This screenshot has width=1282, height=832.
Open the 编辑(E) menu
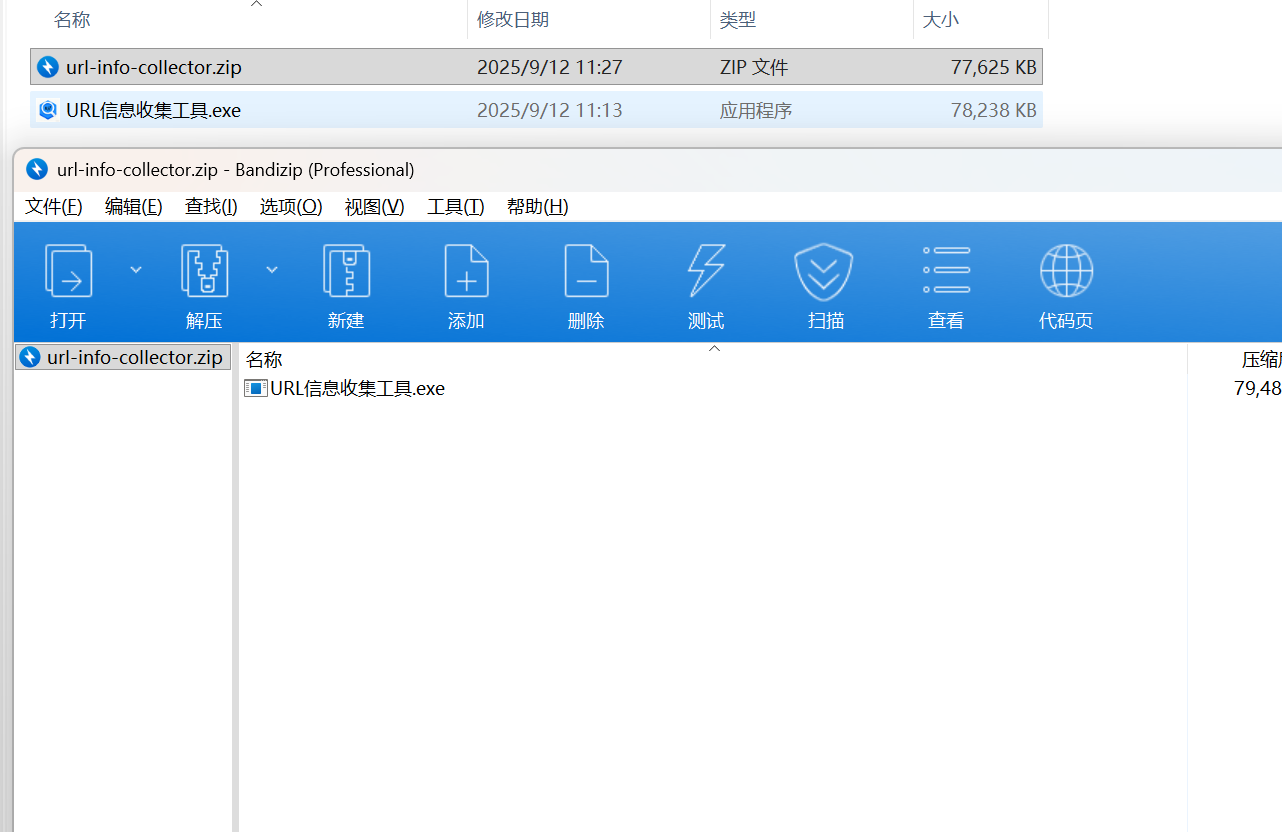133,207
